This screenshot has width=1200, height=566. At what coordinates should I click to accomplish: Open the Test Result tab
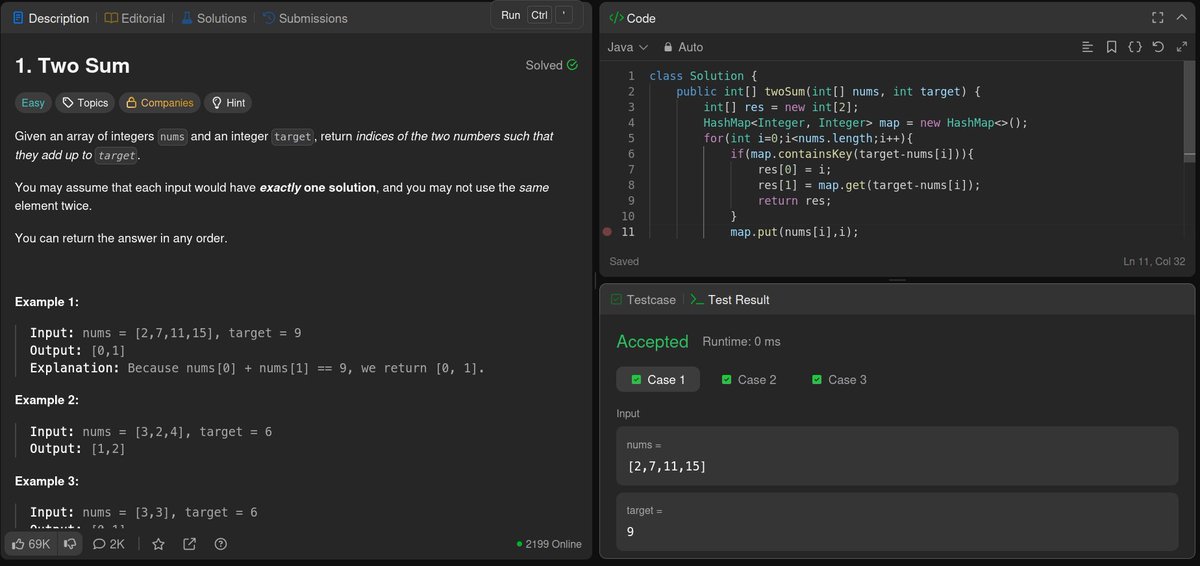click(730, 300)
